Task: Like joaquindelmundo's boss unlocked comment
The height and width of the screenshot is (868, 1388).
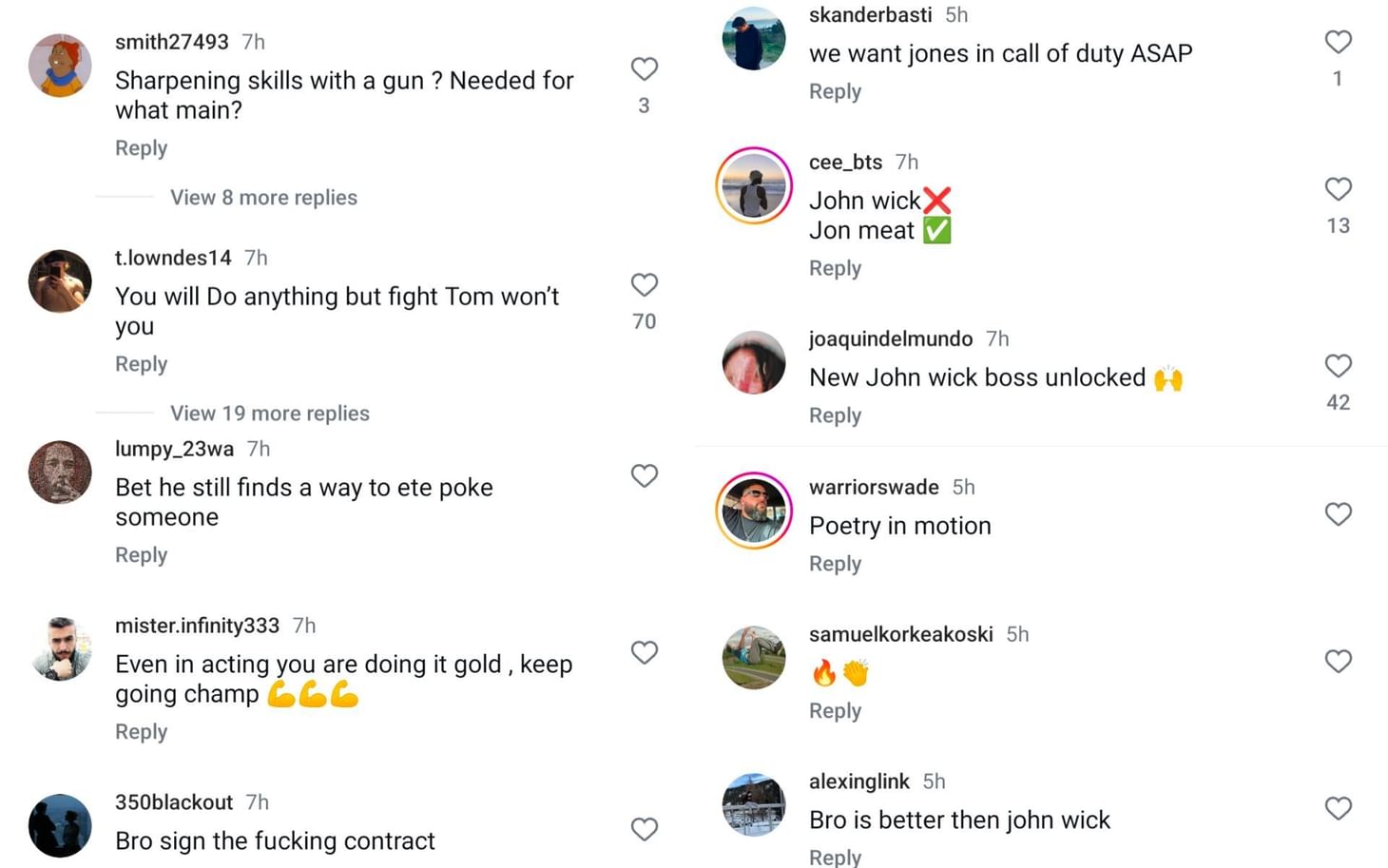Action: click(1339, 366)
